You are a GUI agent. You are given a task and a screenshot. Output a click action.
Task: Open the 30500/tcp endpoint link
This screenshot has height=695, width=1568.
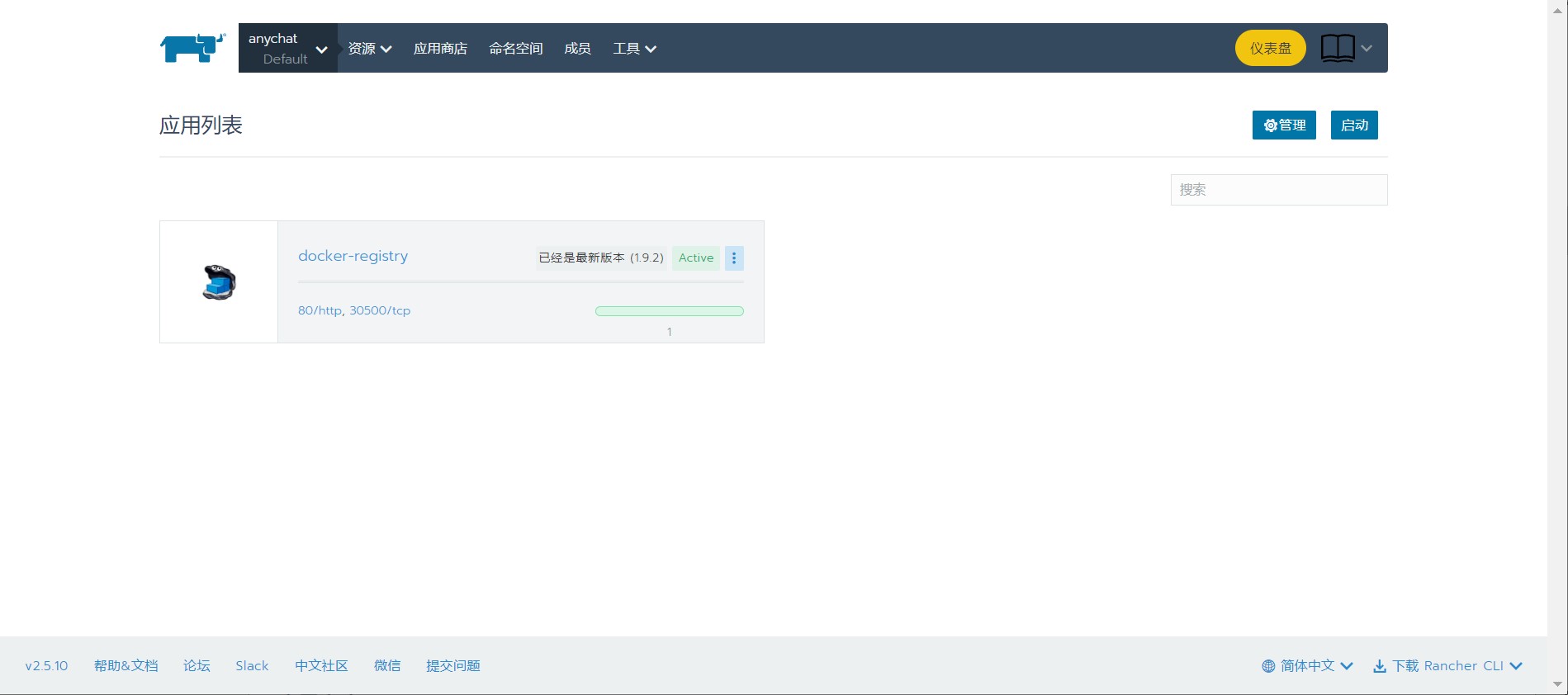point(380,310)
